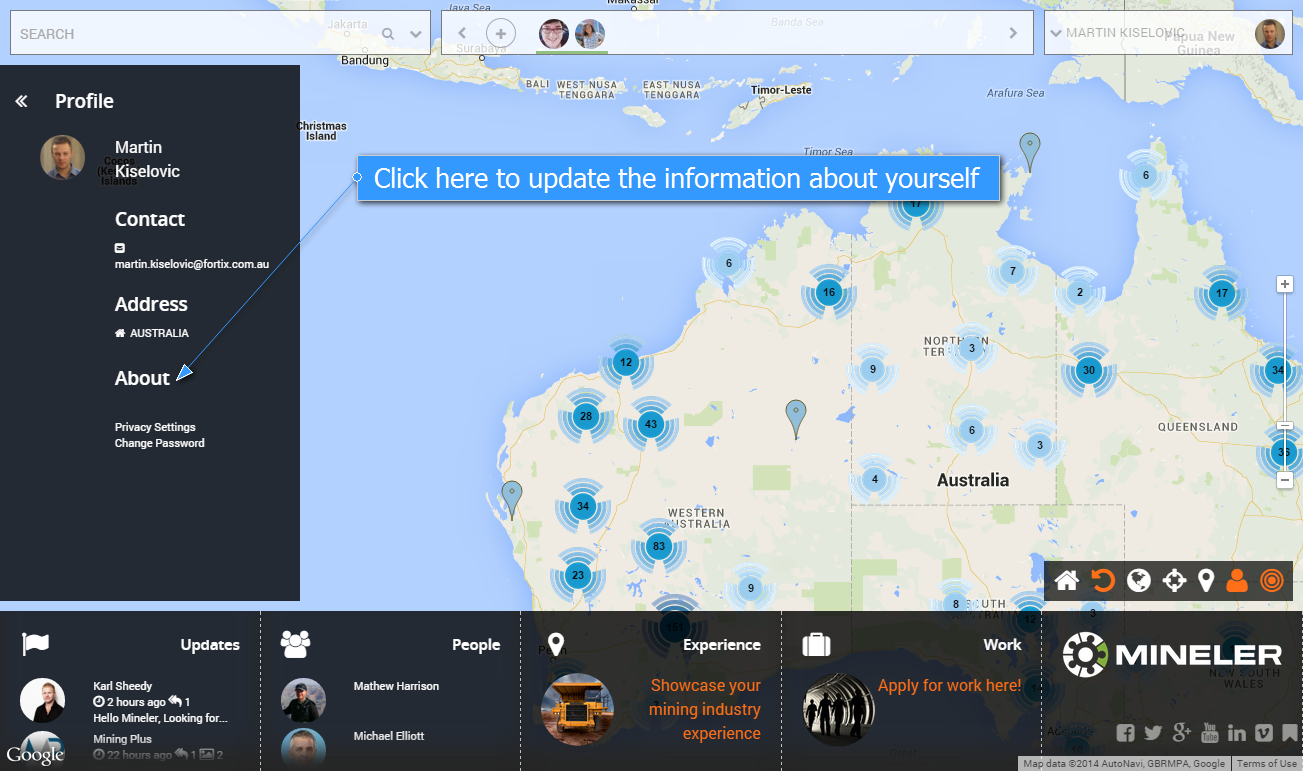Toggle the map pin markers icon
The height and width of the screenshot is (771, 1303).
tap(1206, 581)
